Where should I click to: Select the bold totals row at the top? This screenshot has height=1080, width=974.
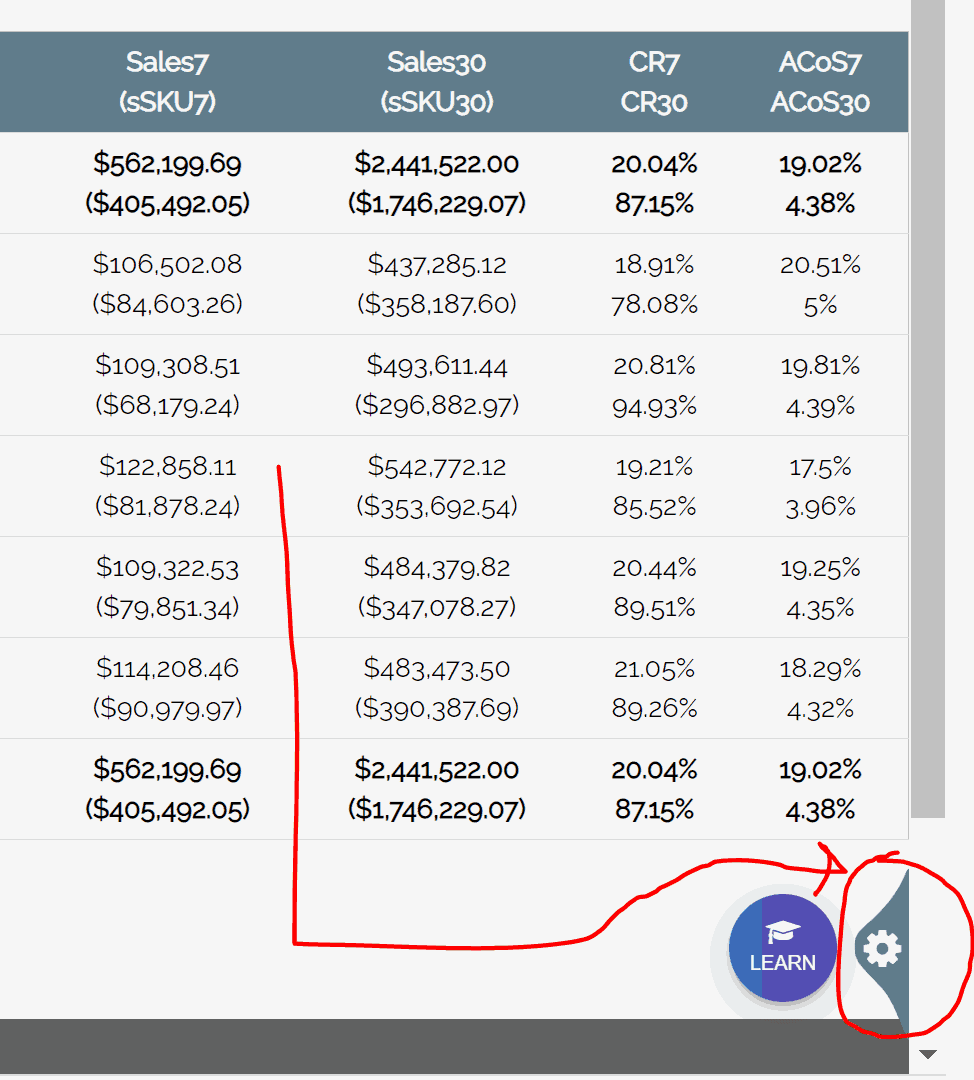click(x=436, y=183)
